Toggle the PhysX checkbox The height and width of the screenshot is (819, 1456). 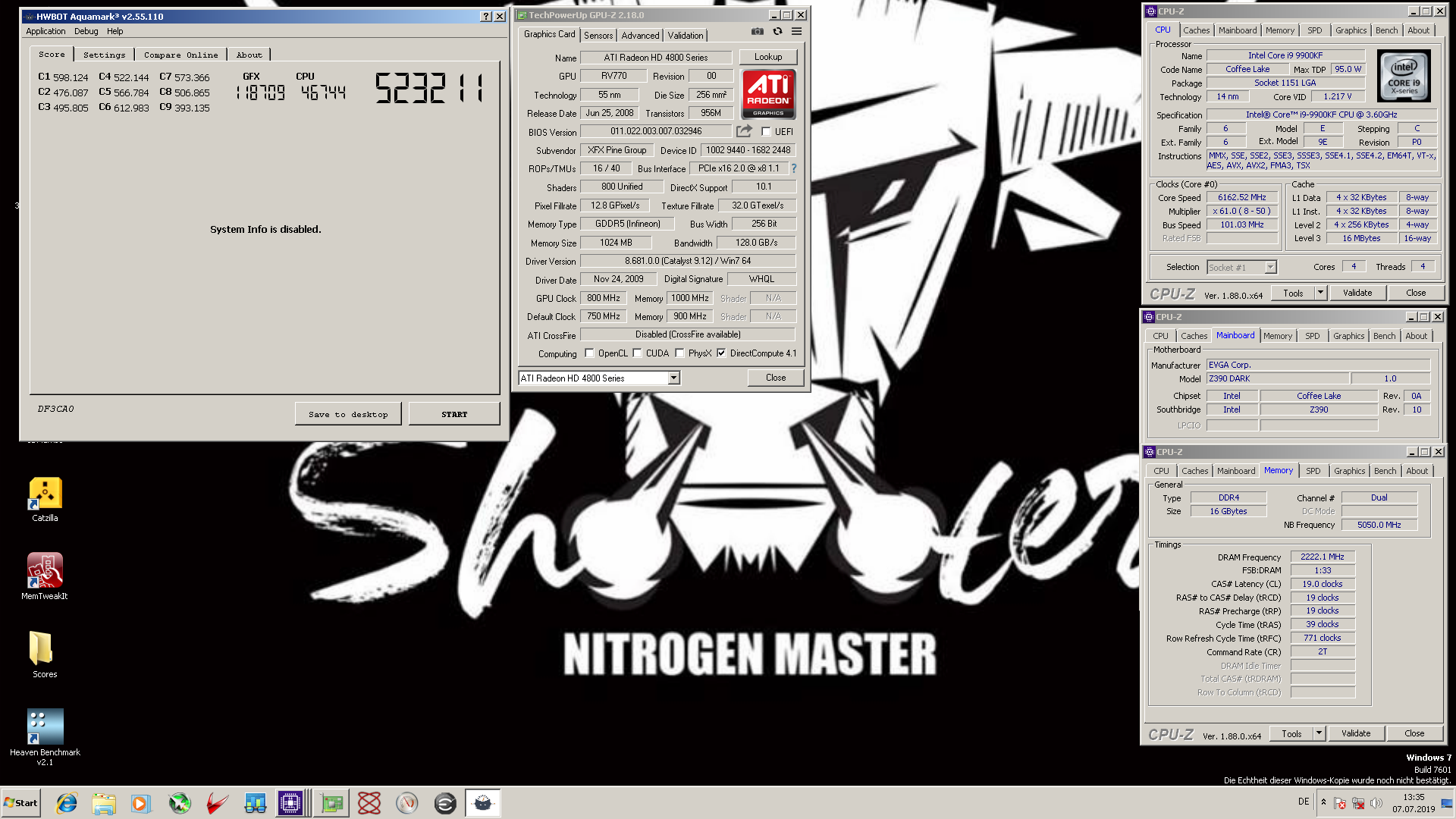pyautogui.click(x=679, y=353)
